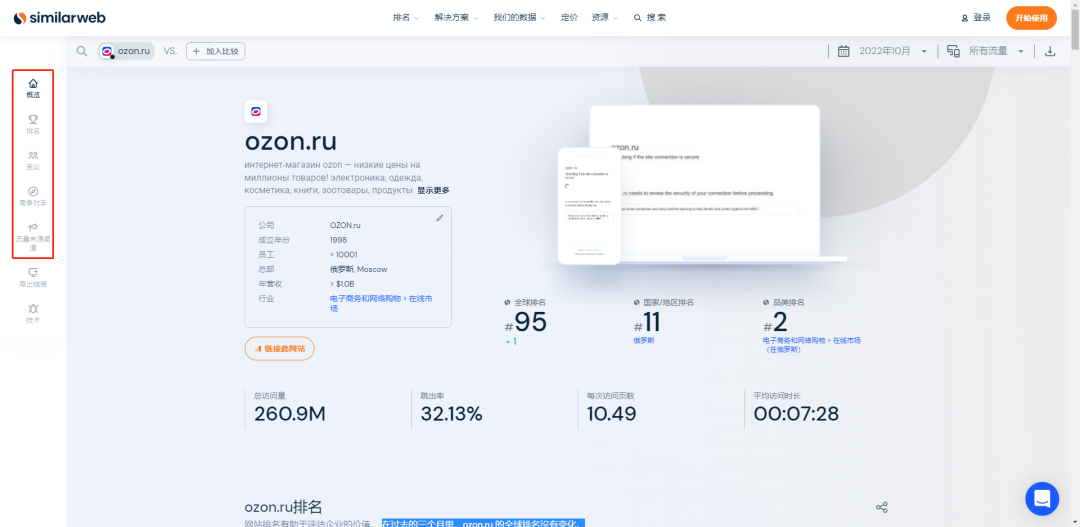Open the 技术 bug icon in sidebar
1080x527 pixels.
point(33,308)
